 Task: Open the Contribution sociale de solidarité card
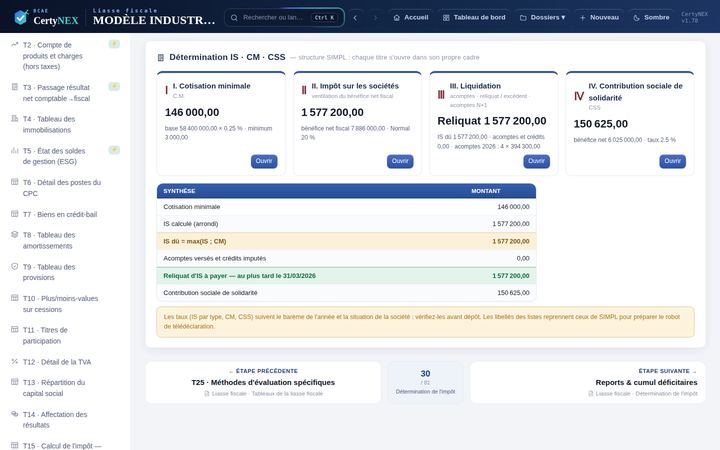click(673, 161)
